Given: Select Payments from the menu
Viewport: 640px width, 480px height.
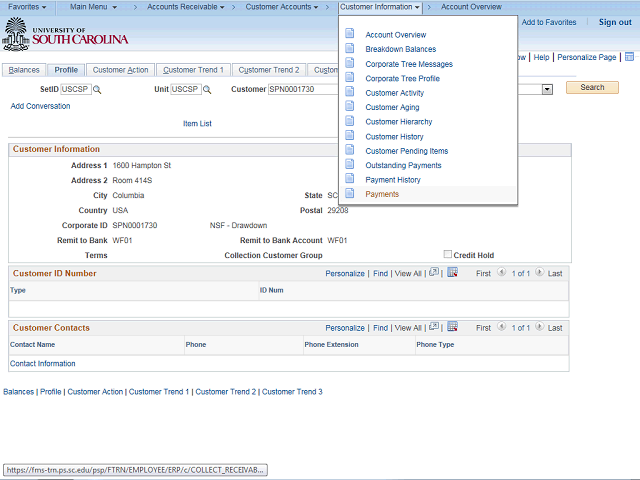Looking at the screenshot, I should click(x=382, y=194).
